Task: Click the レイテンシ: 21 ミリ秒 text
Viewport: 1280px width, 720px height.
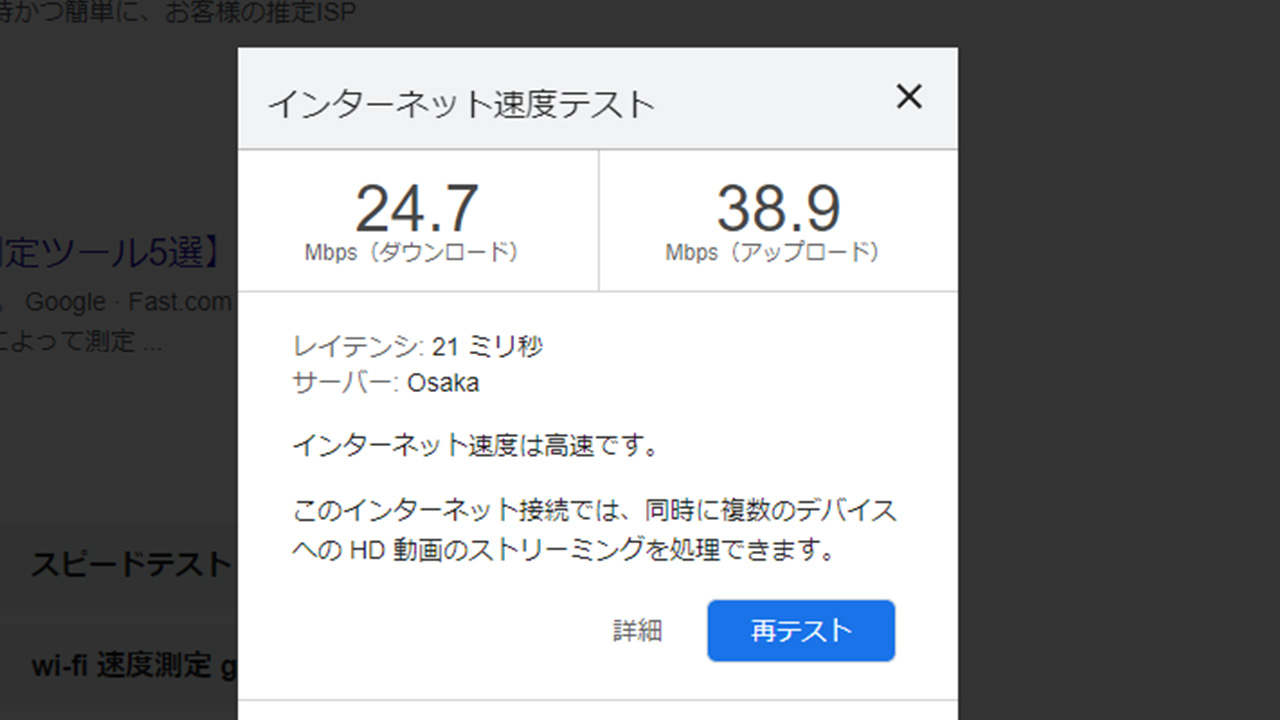Action: pyautogui.click(x=418, y=347)
